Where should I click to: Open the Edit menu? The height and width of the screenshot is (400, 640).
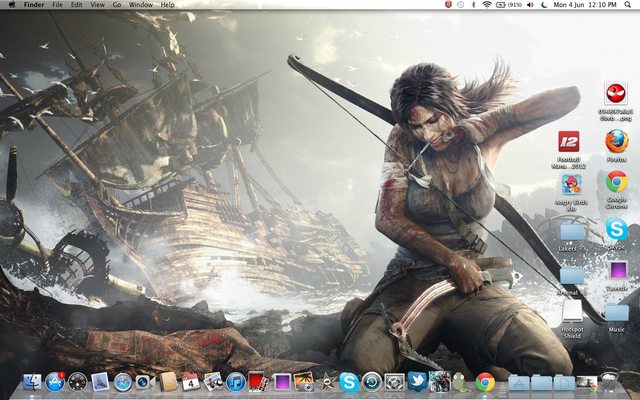point(76,4)
